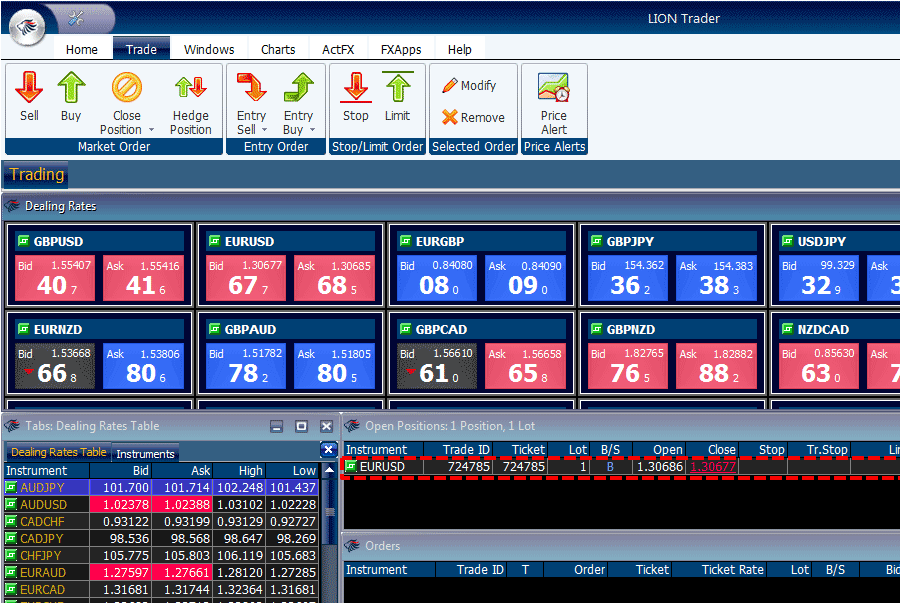This screenshot has width=900, height=604.
Task: Click the Ticket Rate header in Orders
Action: [719, 570]
